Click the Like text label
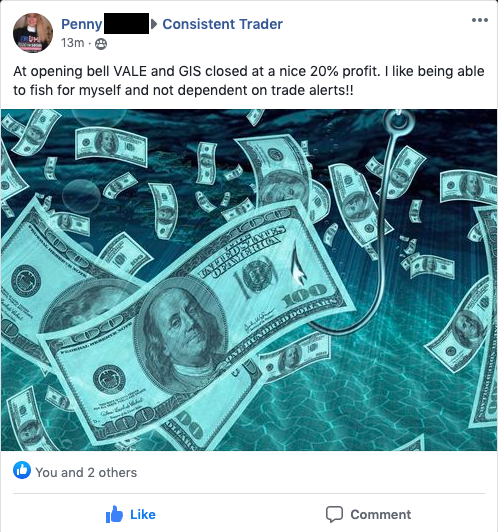Screen dimensions: 498x532 (x=143, y=515)
